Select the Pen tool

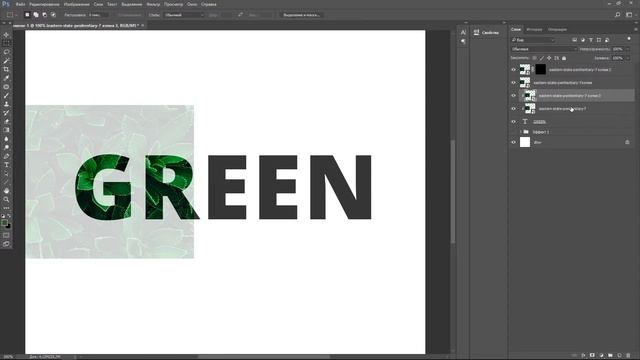6,156
